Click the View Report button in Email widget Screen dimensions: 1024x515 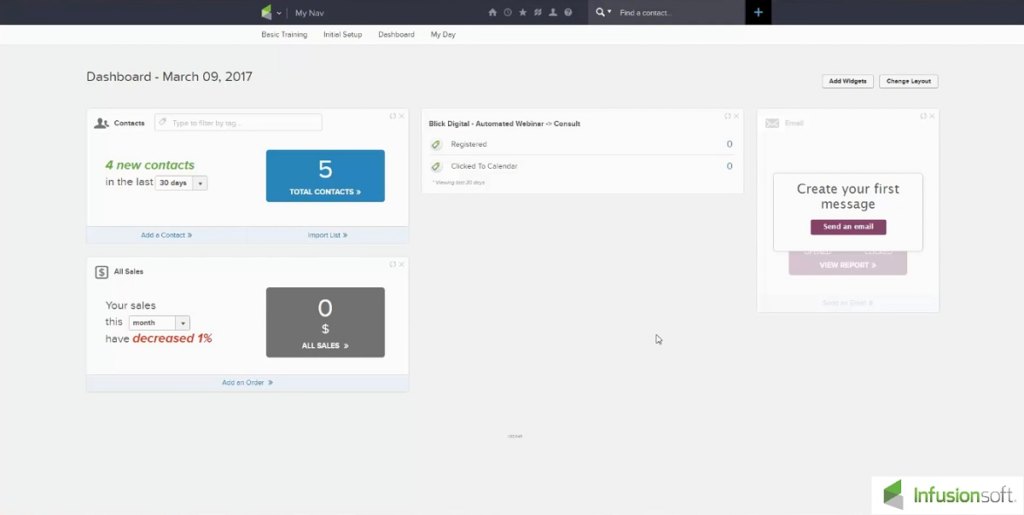tap(848, 265)
